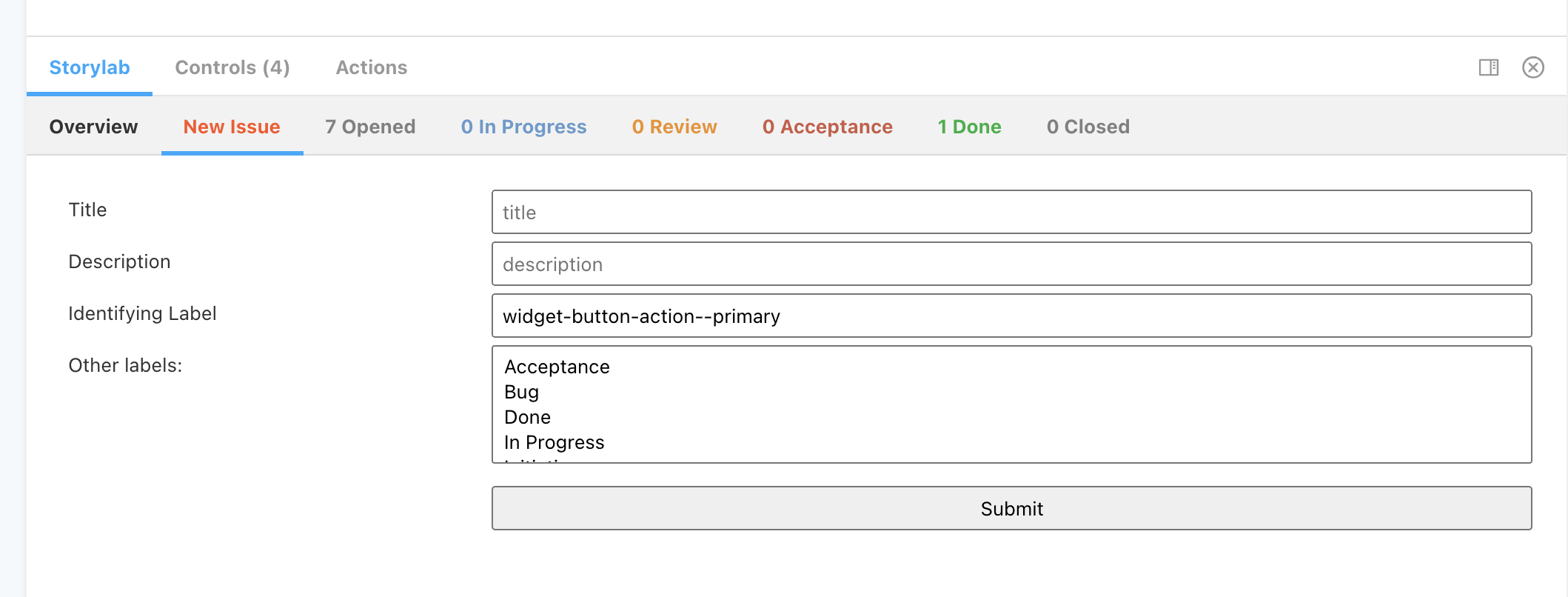The width and height of the screenshot is (1568, 597).
Task: Click the Title input field
Action: pyautogui.click(x=1011, y=213)
